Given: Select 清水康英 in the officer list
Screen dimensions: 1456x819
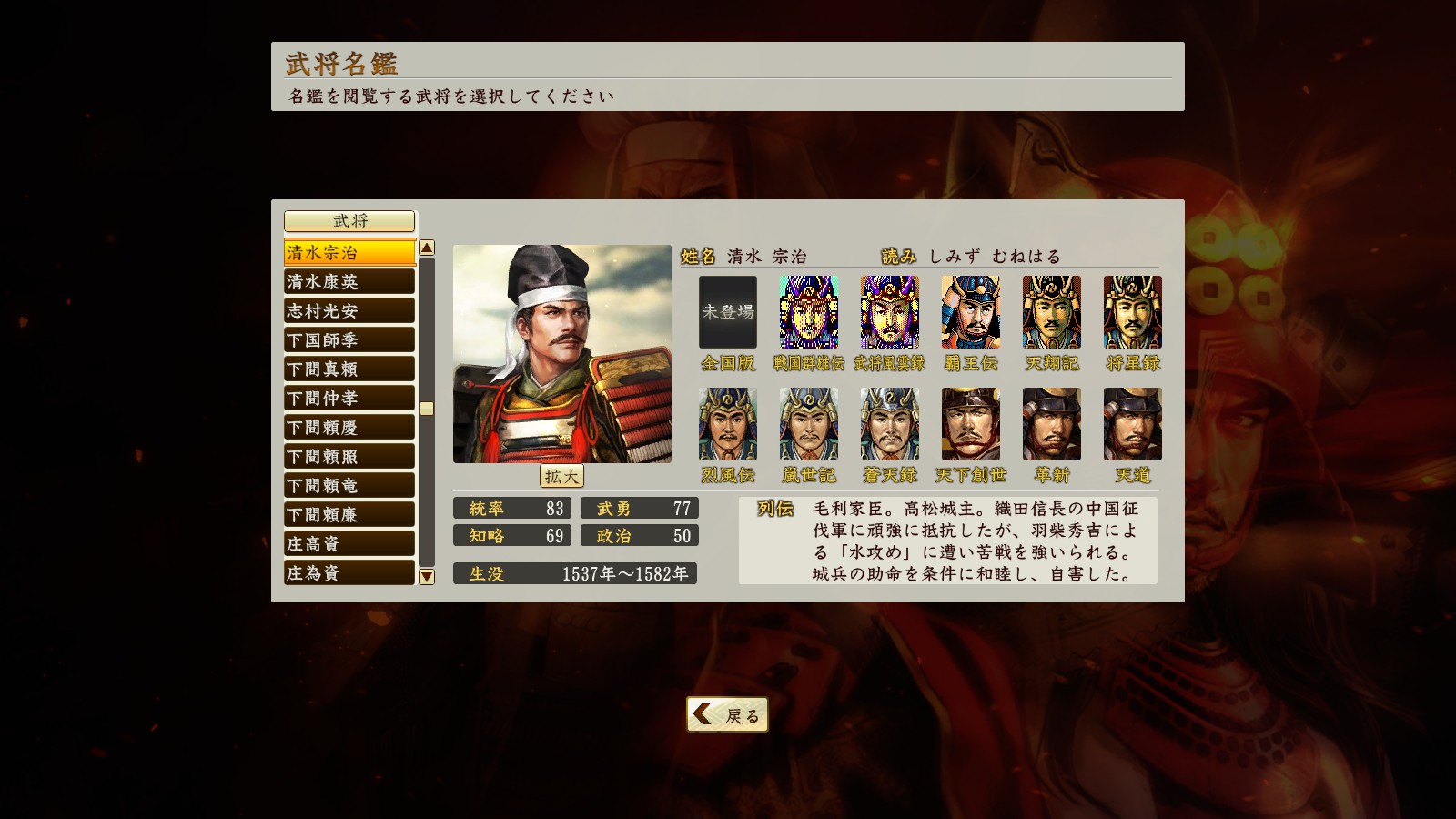Looking at the screenshot, I should (349, 282).
